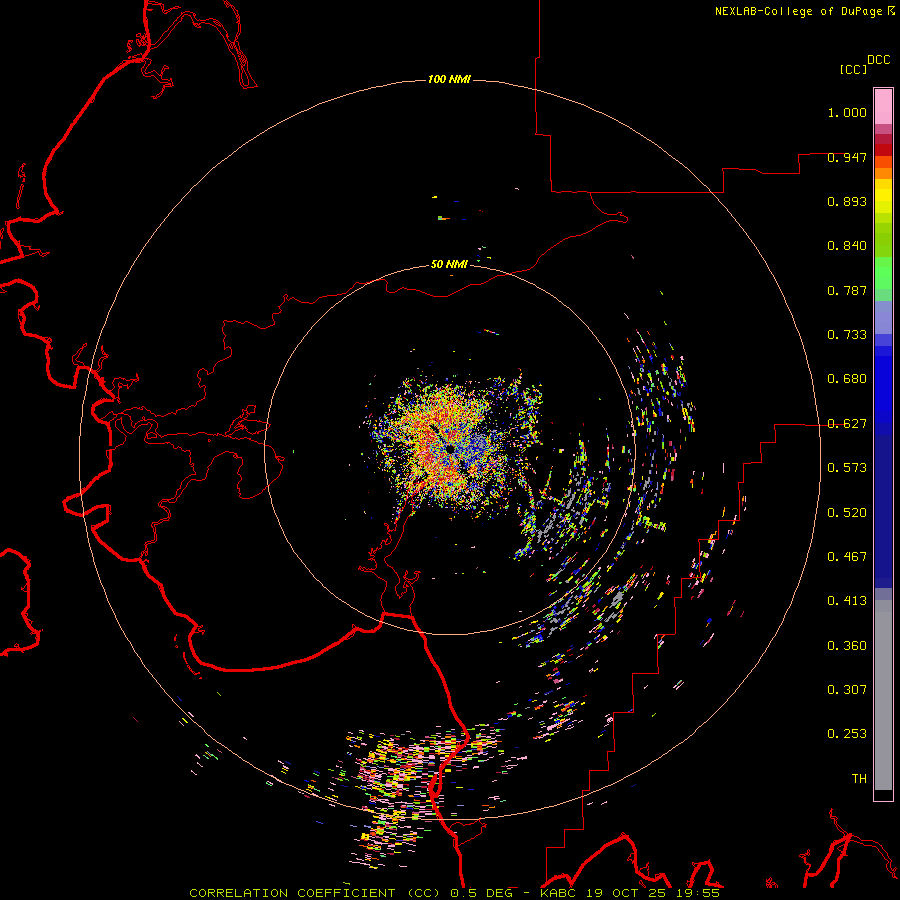Viewport: 900px width, 900px height.
Task: Click the CORRELATION COEFFICIENT (CC) caption text
Action: [315, 893]
